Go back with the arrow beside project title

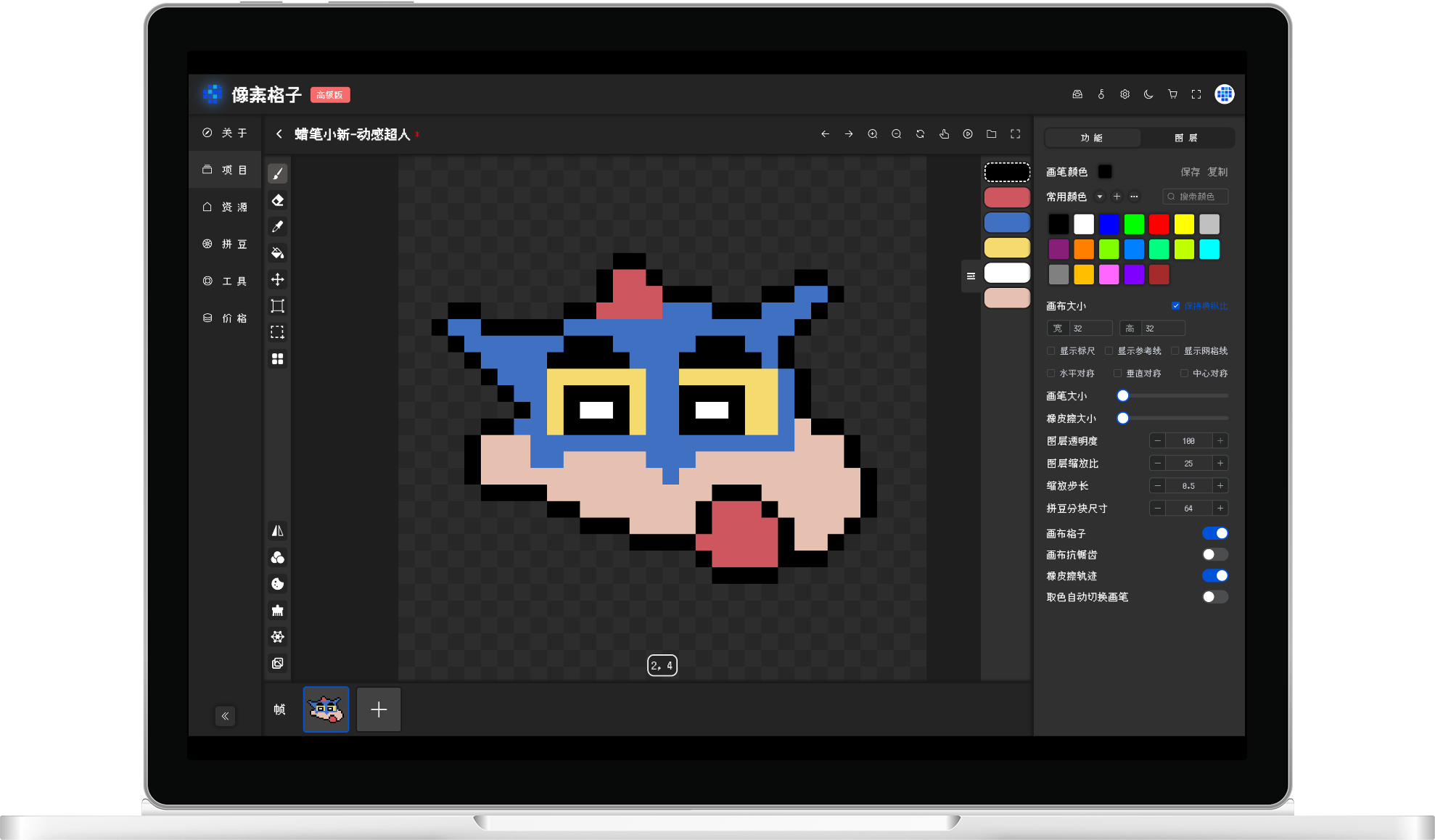(x=279, y=134)
